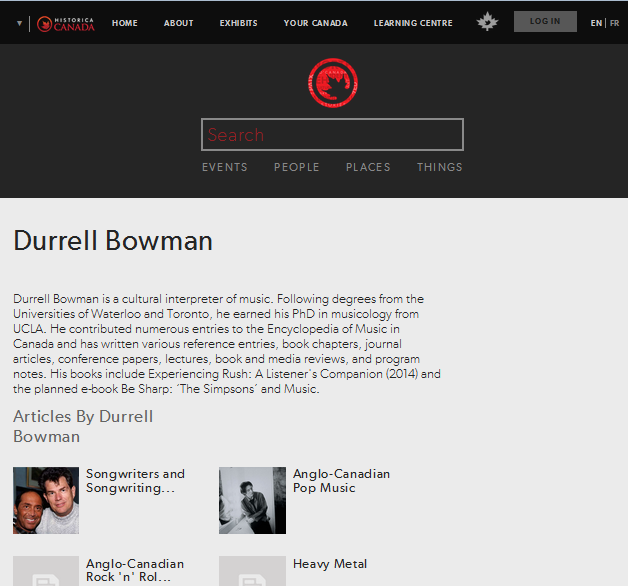
Task: Filter search by Events
Action: 225,167
